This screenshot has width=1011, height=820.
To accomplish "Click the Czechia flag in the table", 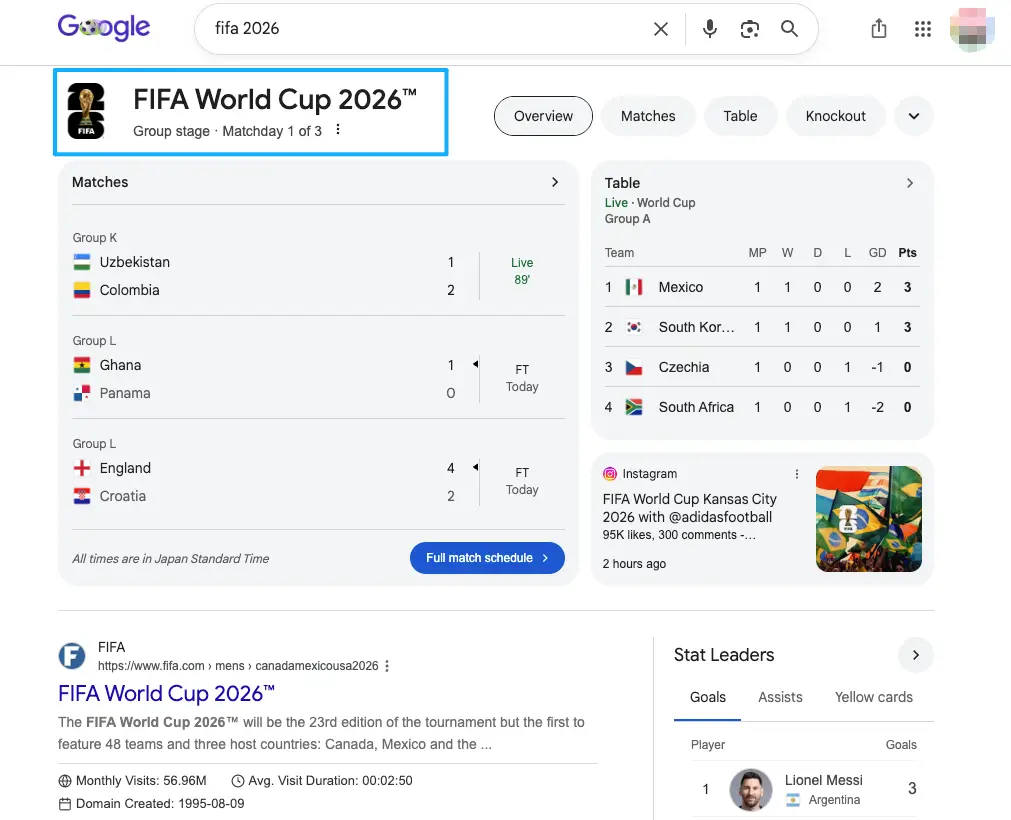I will pyautogui.click(x=634, y=367).
